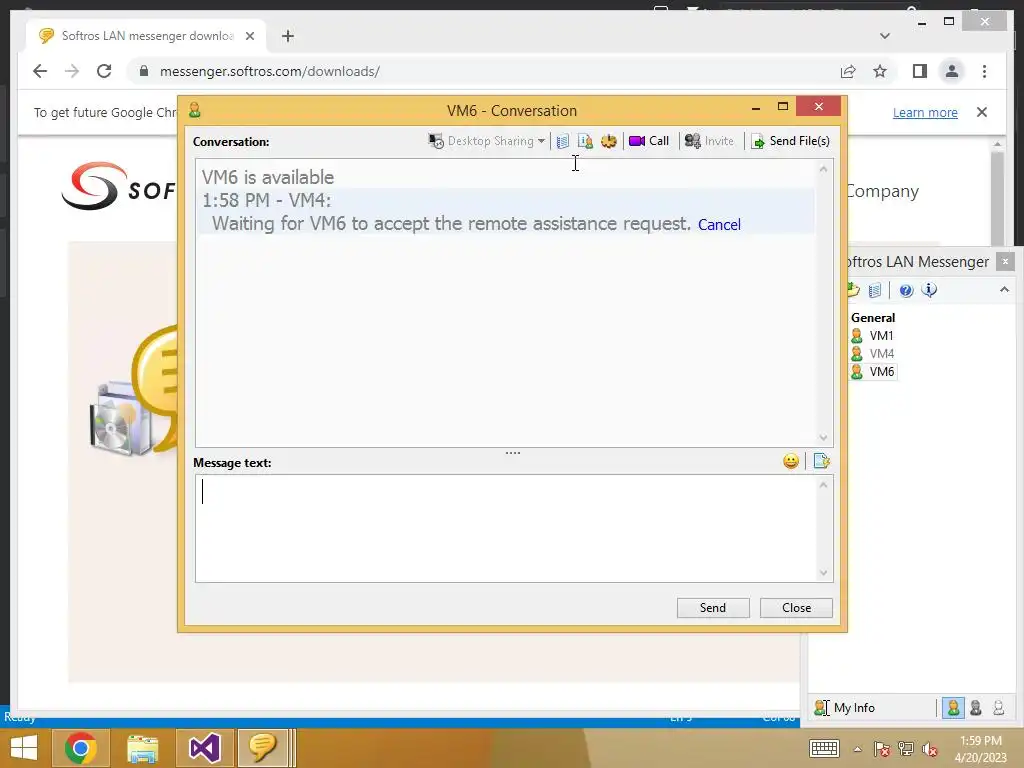Open Messenger help question-mark icon

click(906, 290)
